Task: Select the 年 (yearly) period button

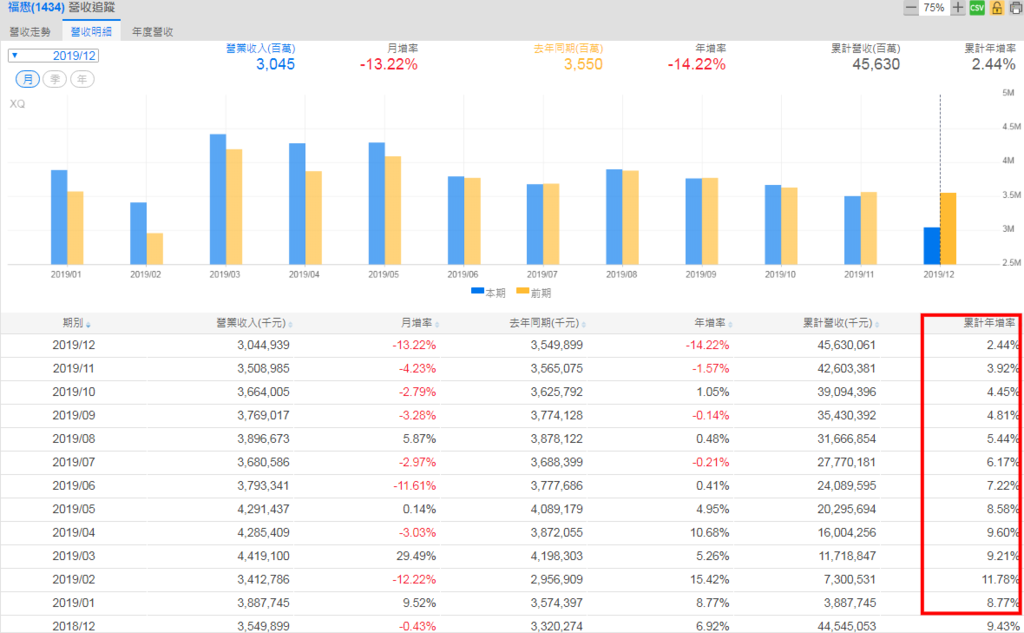Action: [x=82, y=79]
